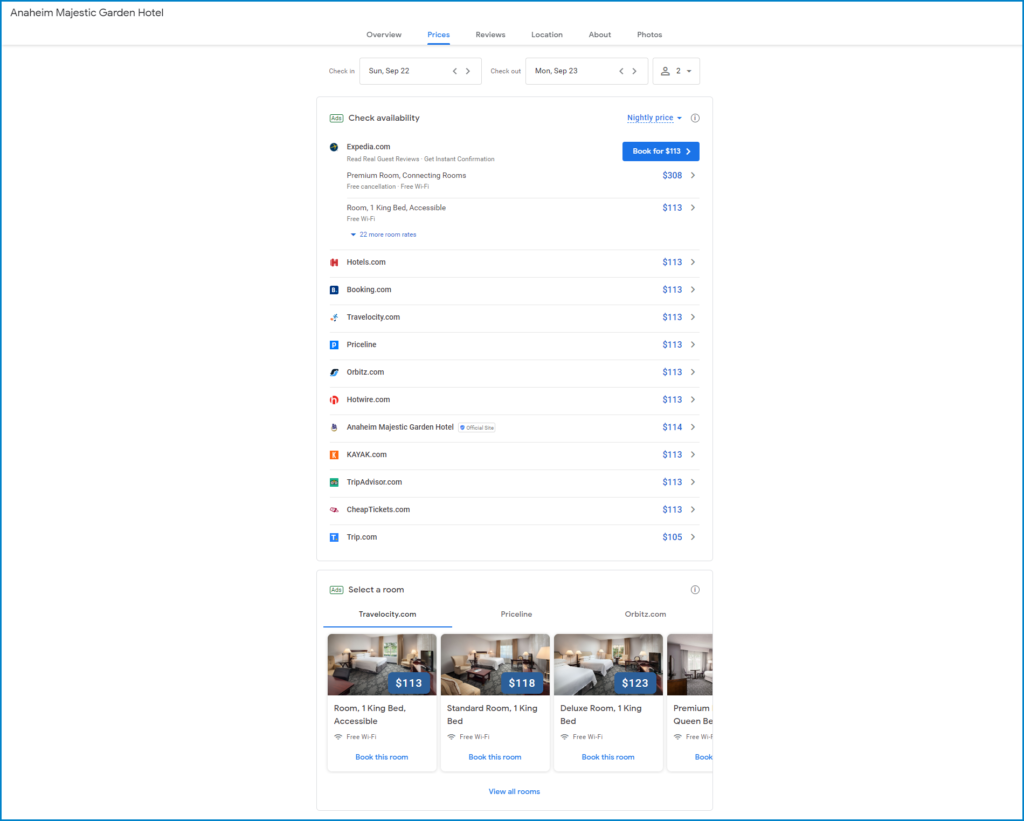Image resolution: width=1024 pixels, height=821 pixels.
Task: Open the $113 accessible king room photo
Action: coord(382,664)
